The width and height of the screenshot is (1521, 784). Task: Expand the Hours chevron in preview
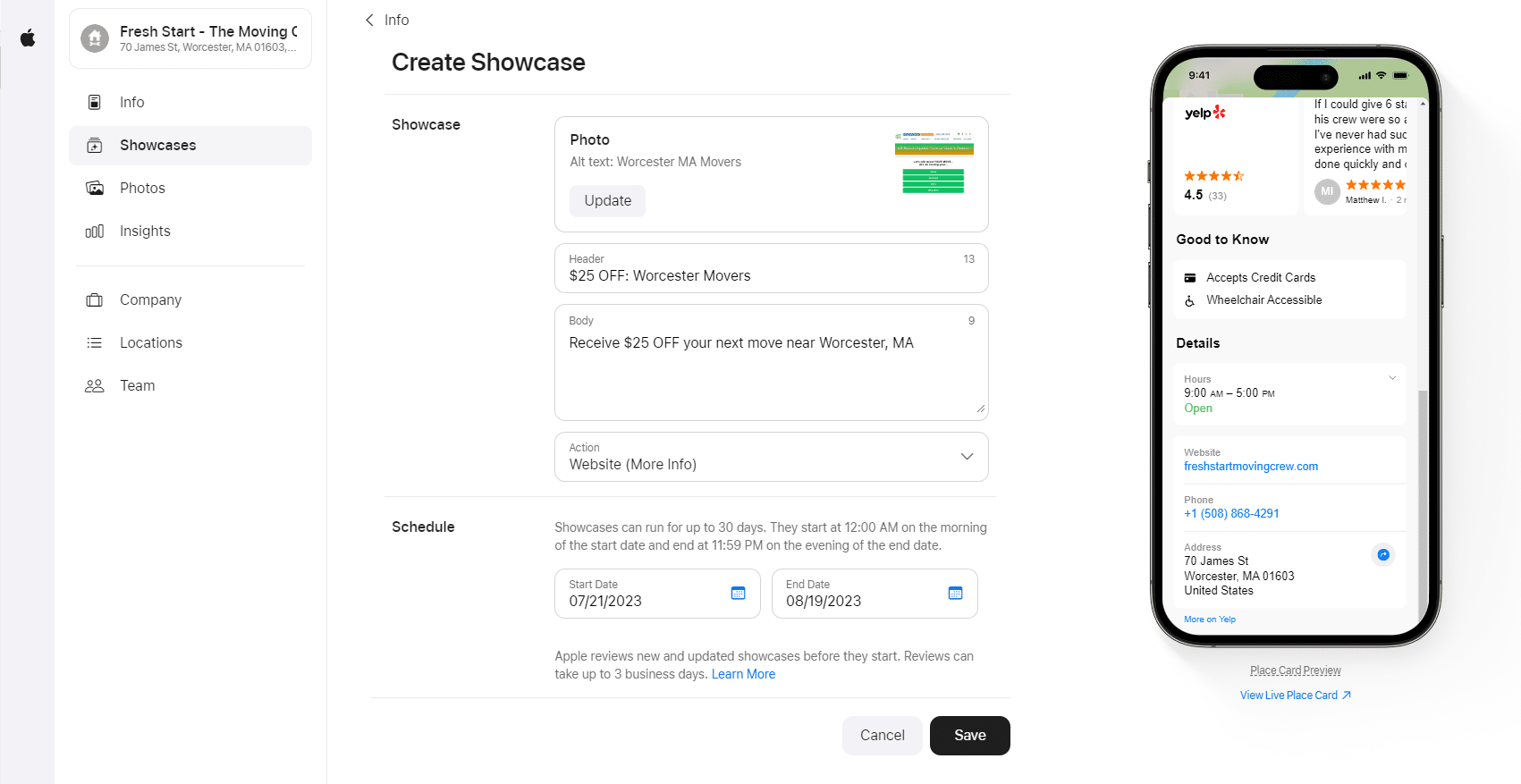coord(1391,378)
